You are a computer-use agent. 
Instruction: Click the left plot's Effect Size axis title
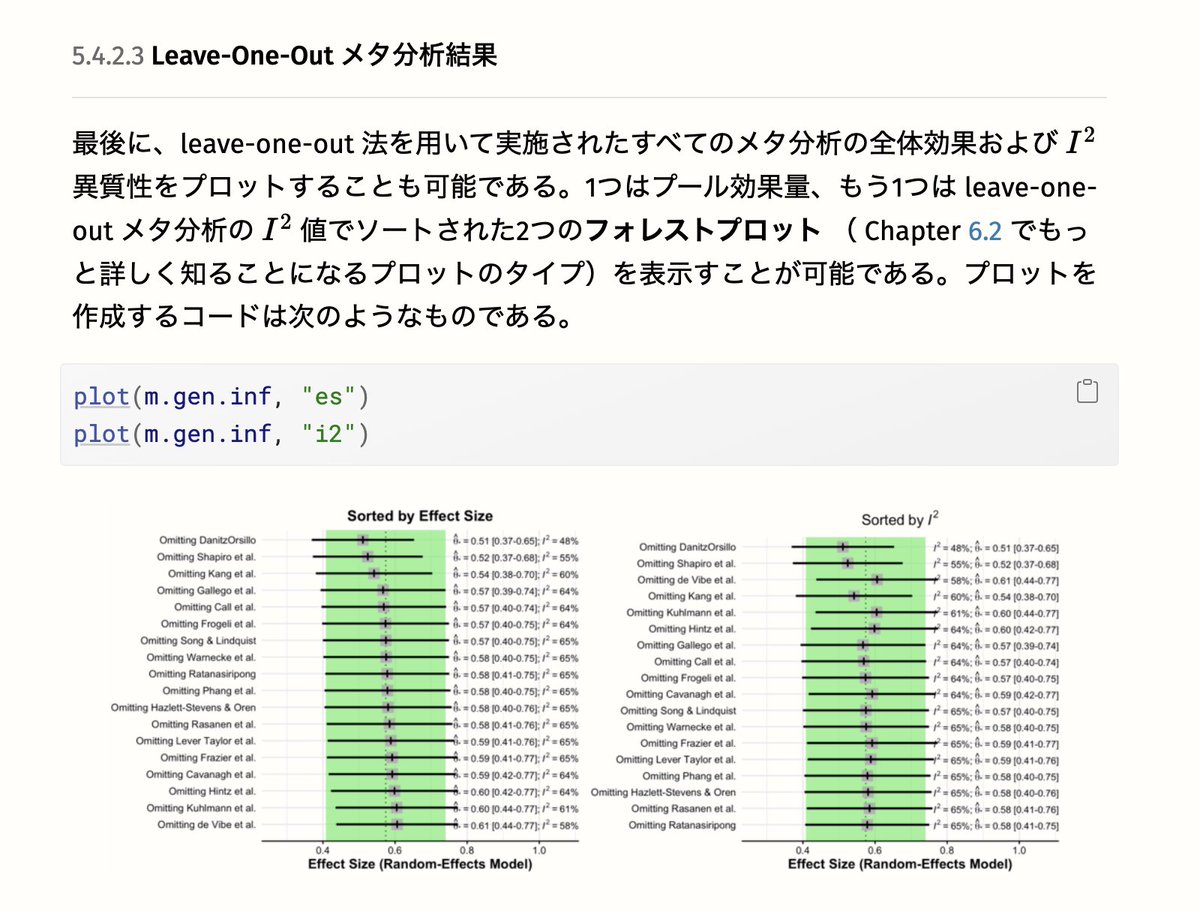420,863
